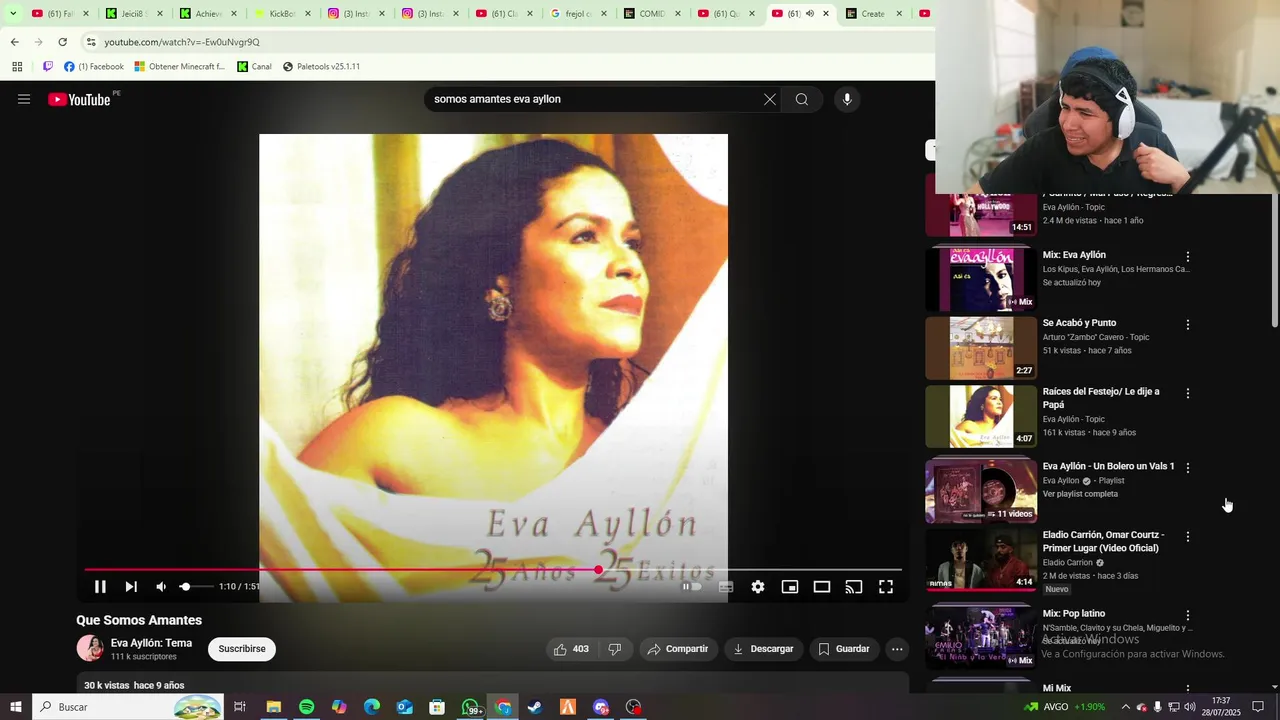Click the address bar URL
This screenshot has width=1280, height=720.
(x=182, y=42)
